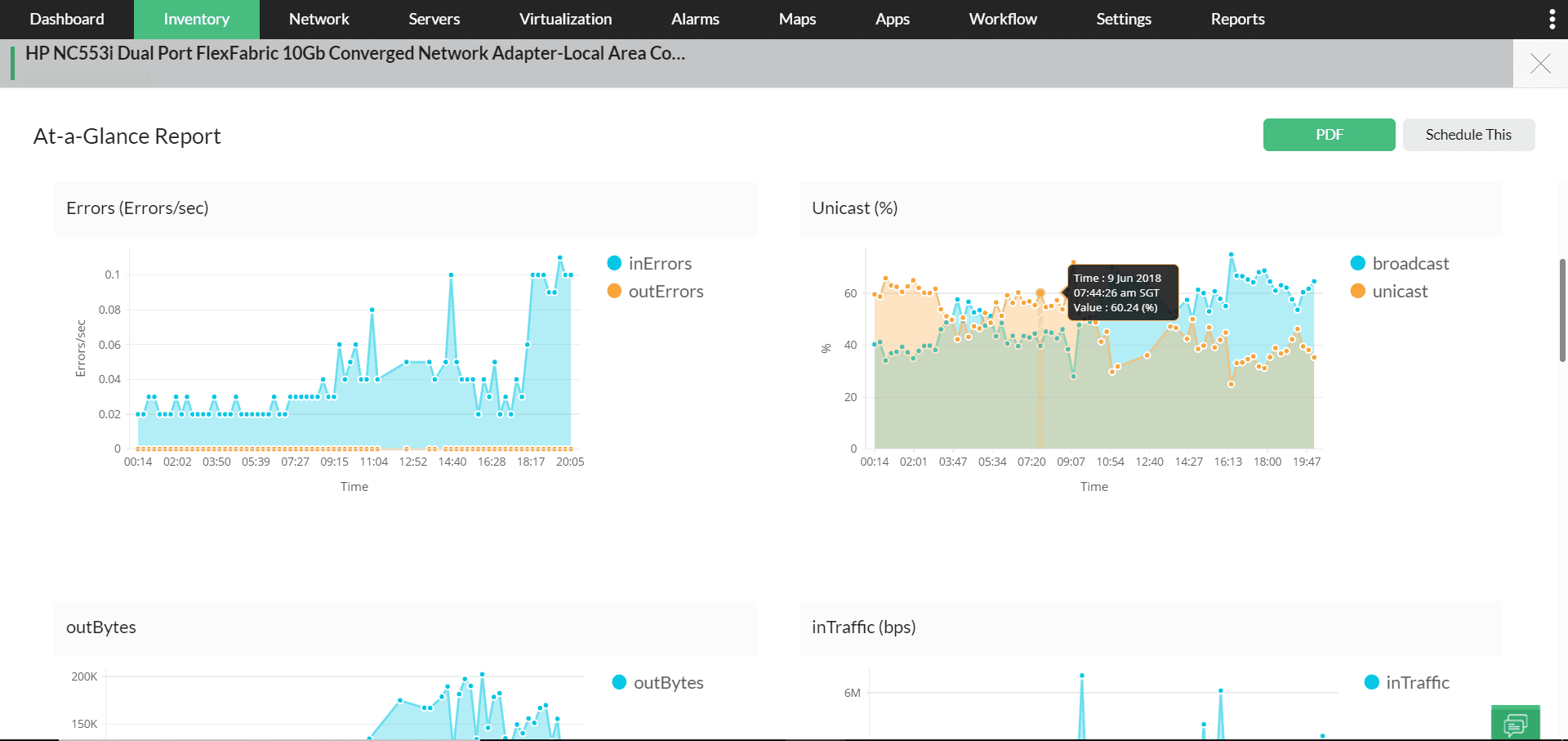Go to the Servers tab
Viewport: 1568px width, 741px height.
[434, 20]
